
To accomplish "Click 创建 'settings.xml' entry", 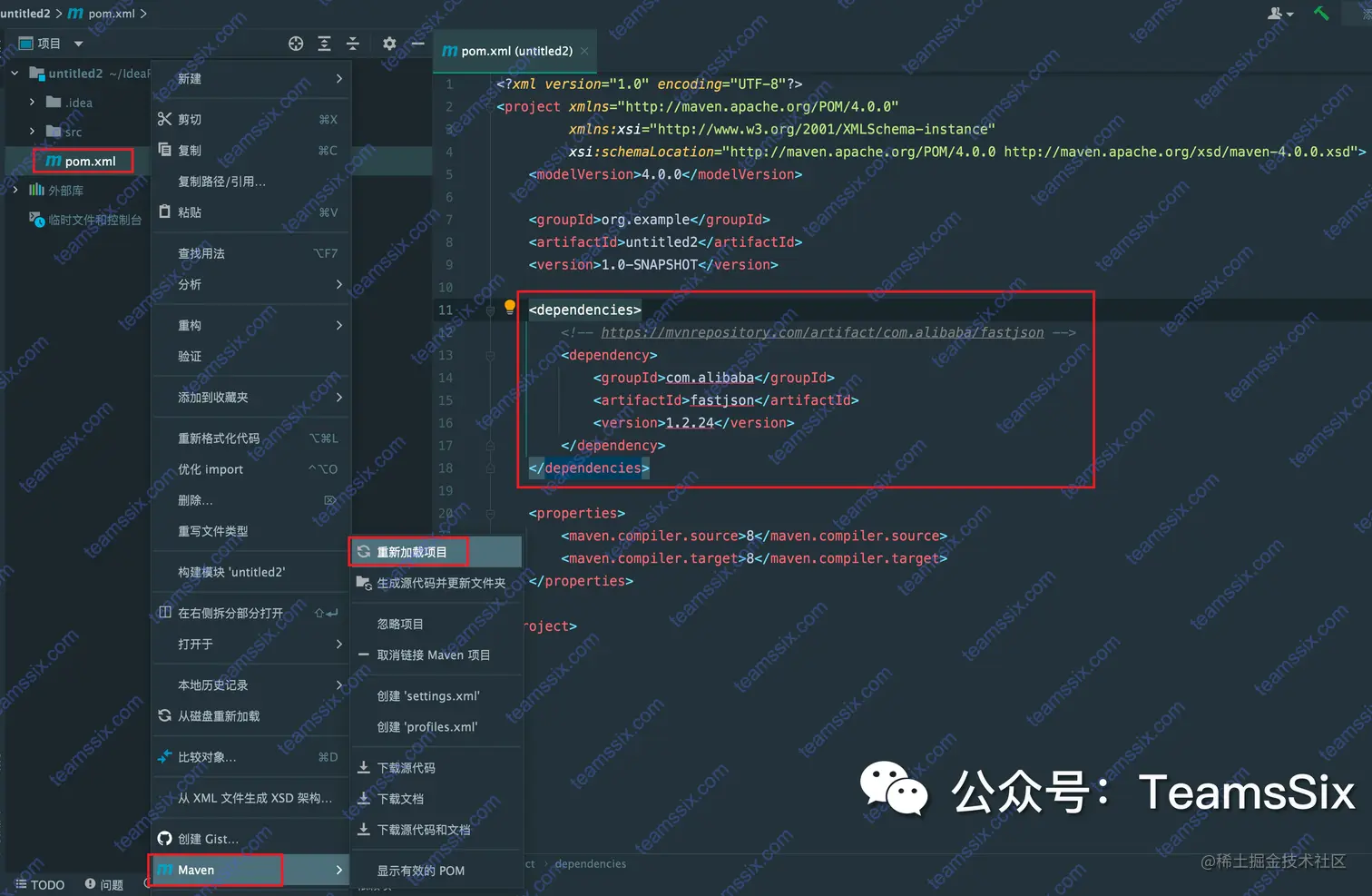I will pos(436,695).
